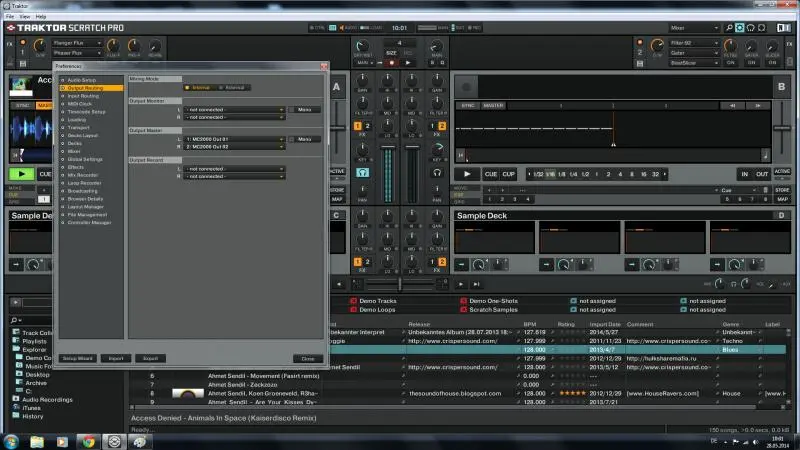Open Google Chrome from the taskbar
The width and height of the screenshot is (800, 450).
pyautogui.click(x=88, y=440)
